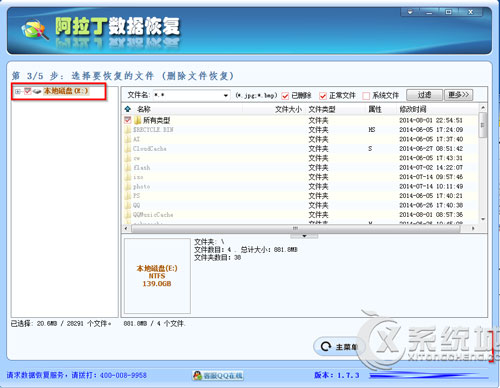Toggle the 已删除 checkbox
Viewport: 500px width, 388px height.
(285, 96)
